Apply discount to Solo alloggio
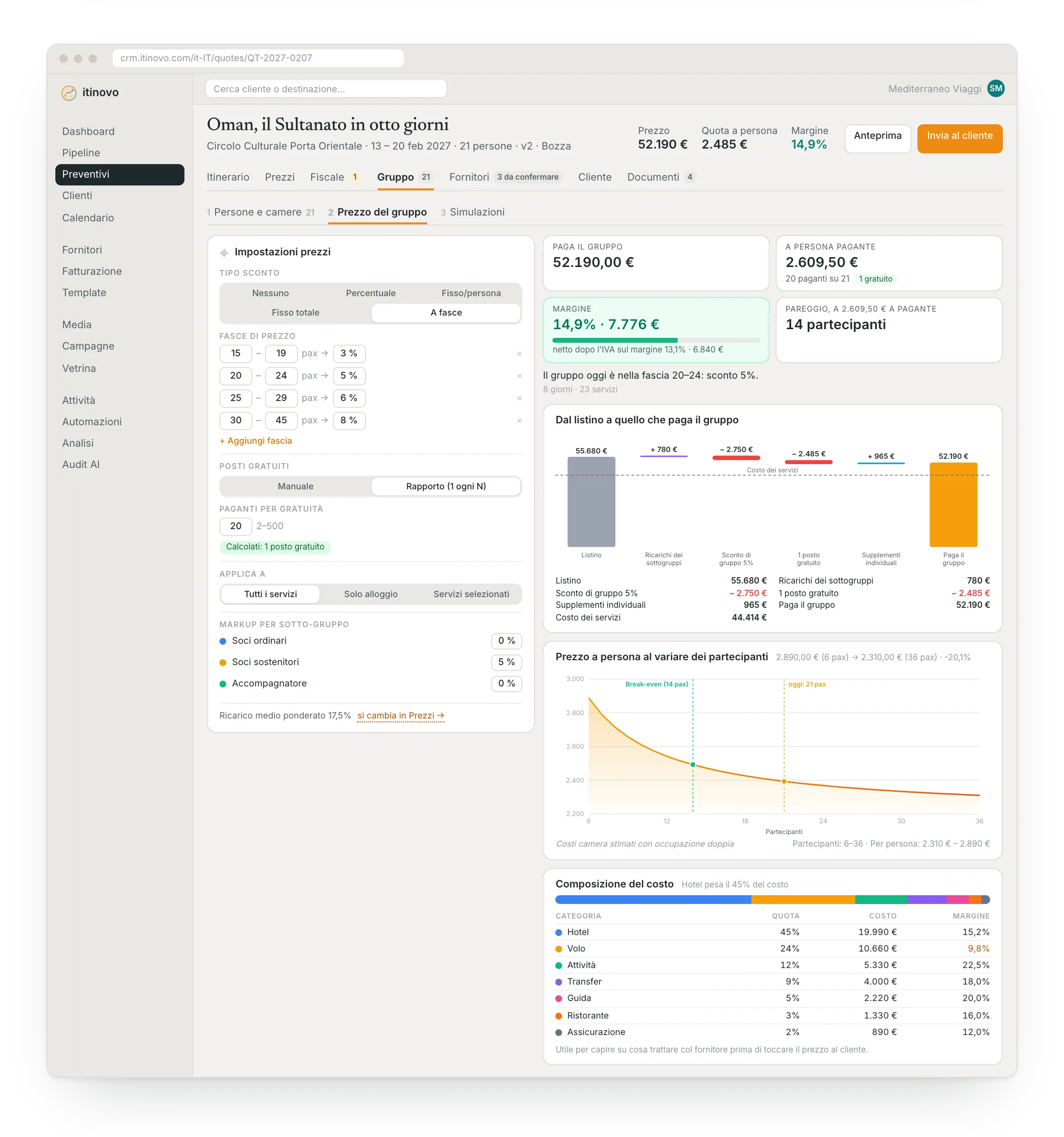 (x=370, y=594)
